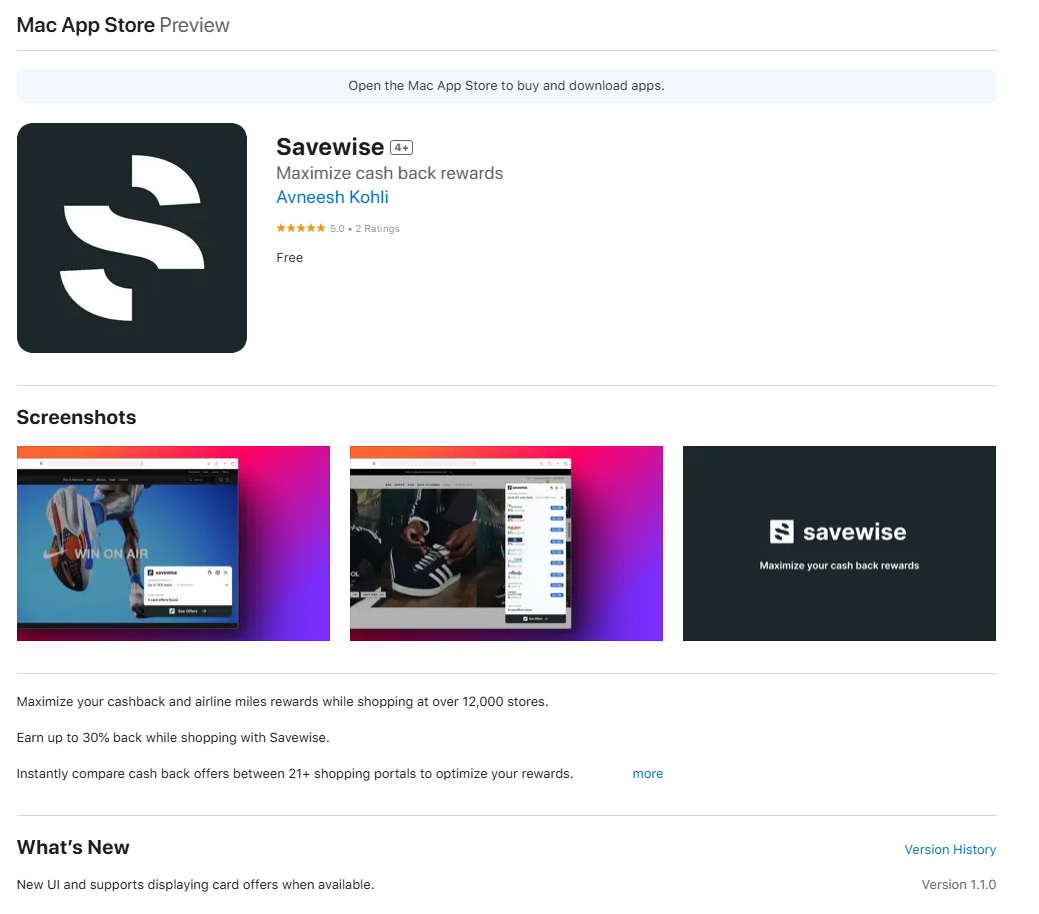Click the 4+ age rating badge
1039x914 pixels.
pyautogui.click(x=402, y=148)
